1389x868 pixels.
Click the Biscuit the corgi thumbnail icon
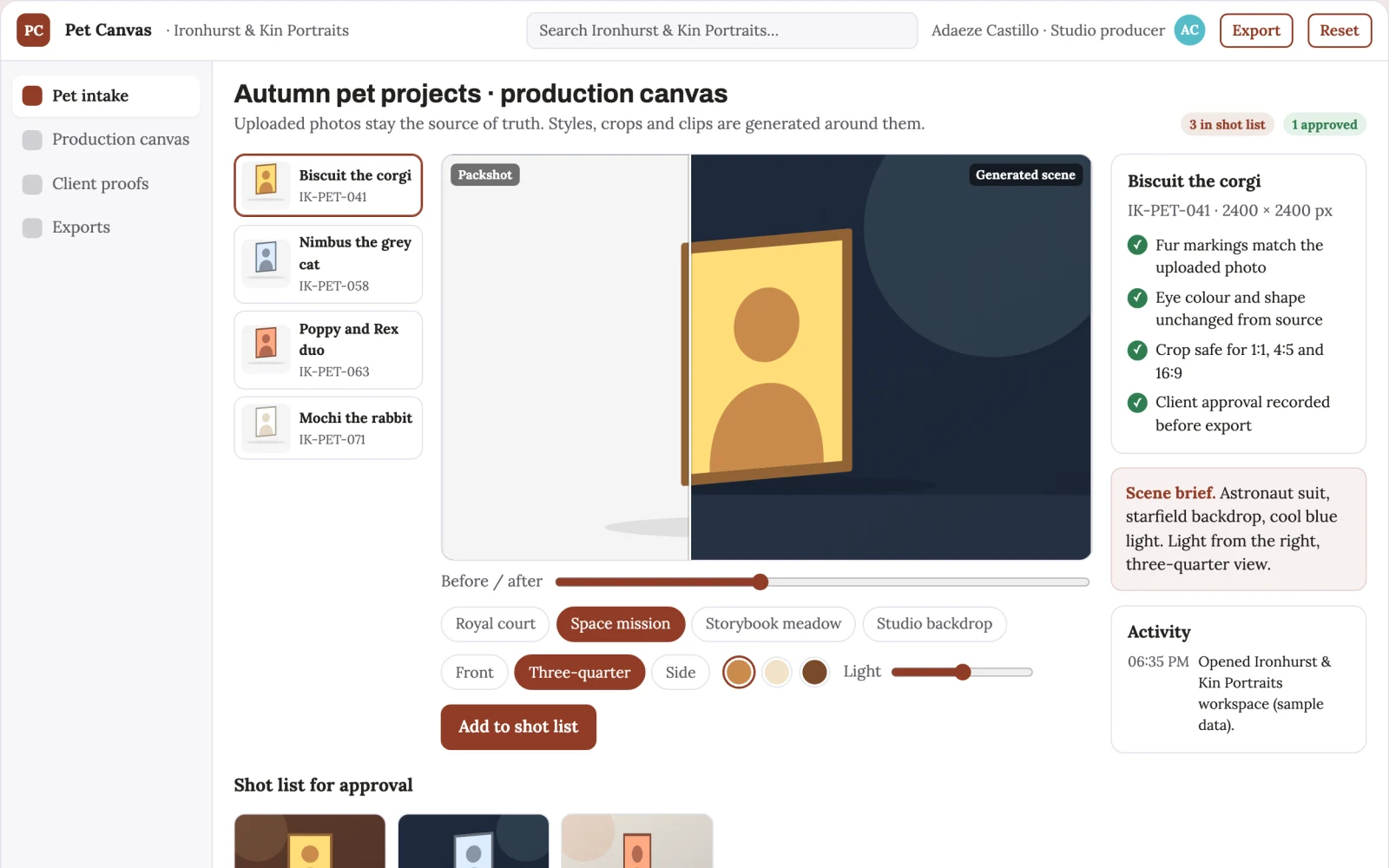coord(267,185)
